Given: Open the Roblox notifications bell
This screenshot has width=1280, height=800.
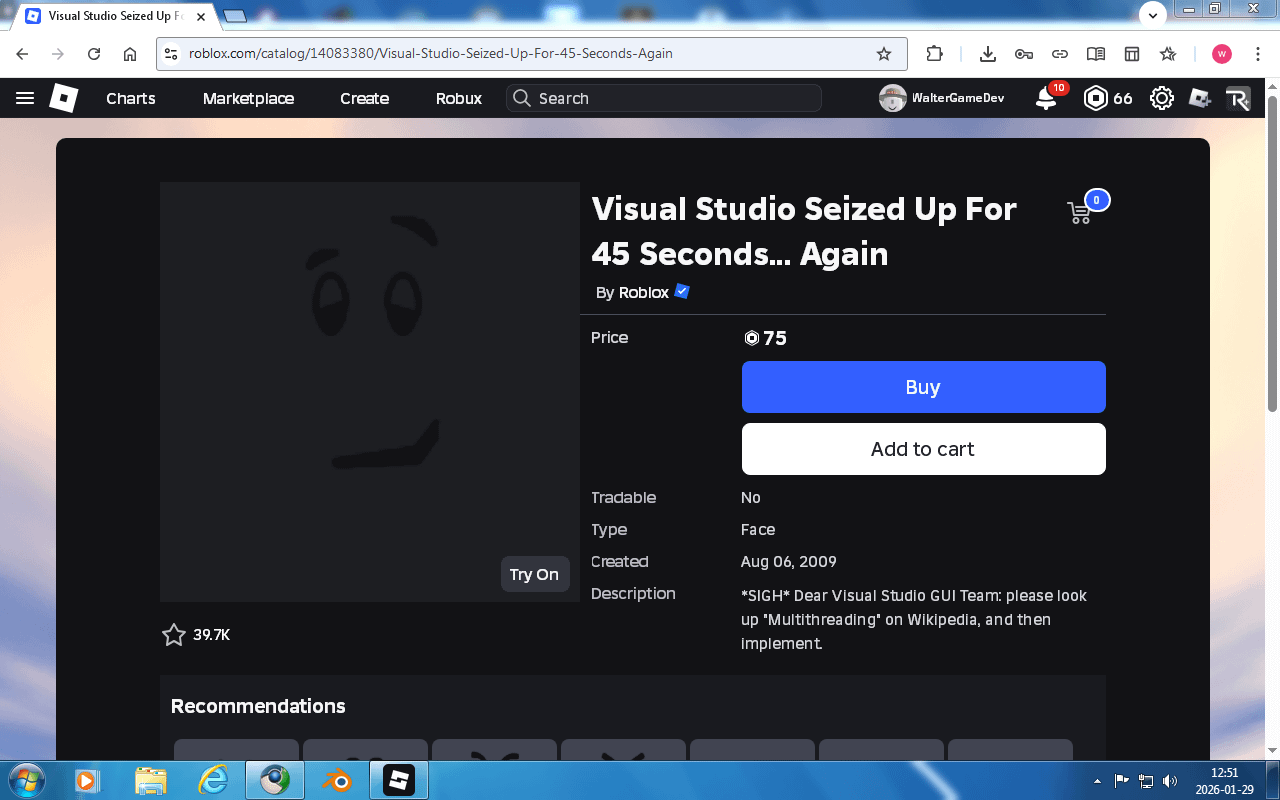Looking at the screenshot, I should 1046,98.
